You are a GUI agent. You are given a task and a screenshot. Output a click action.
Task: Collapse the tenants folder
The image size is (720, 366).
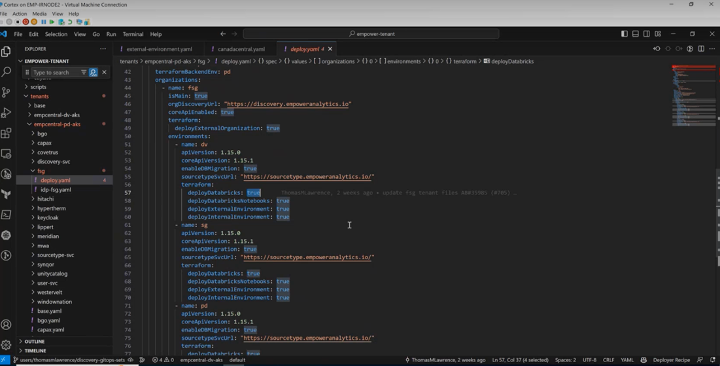[x=39, y=96]
